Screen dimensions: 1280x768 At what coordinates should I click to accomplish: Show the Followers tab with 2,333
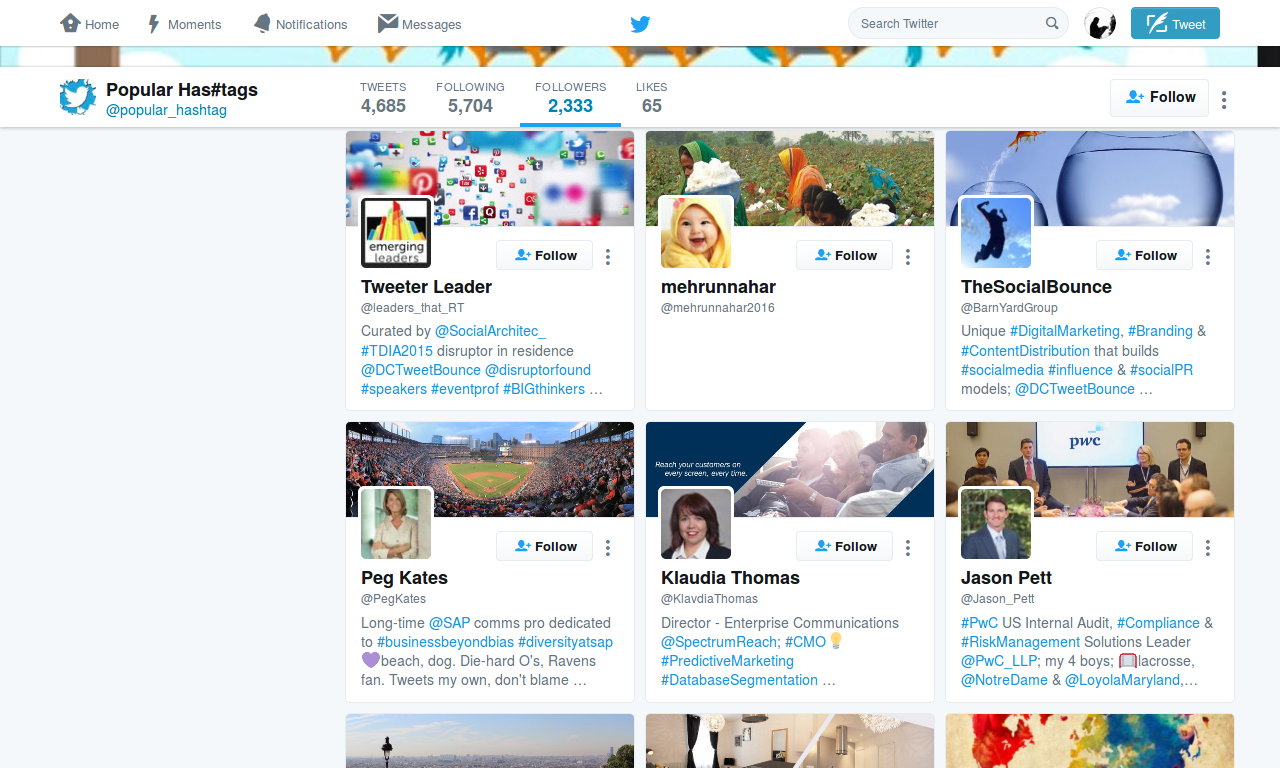pos(570,97)
